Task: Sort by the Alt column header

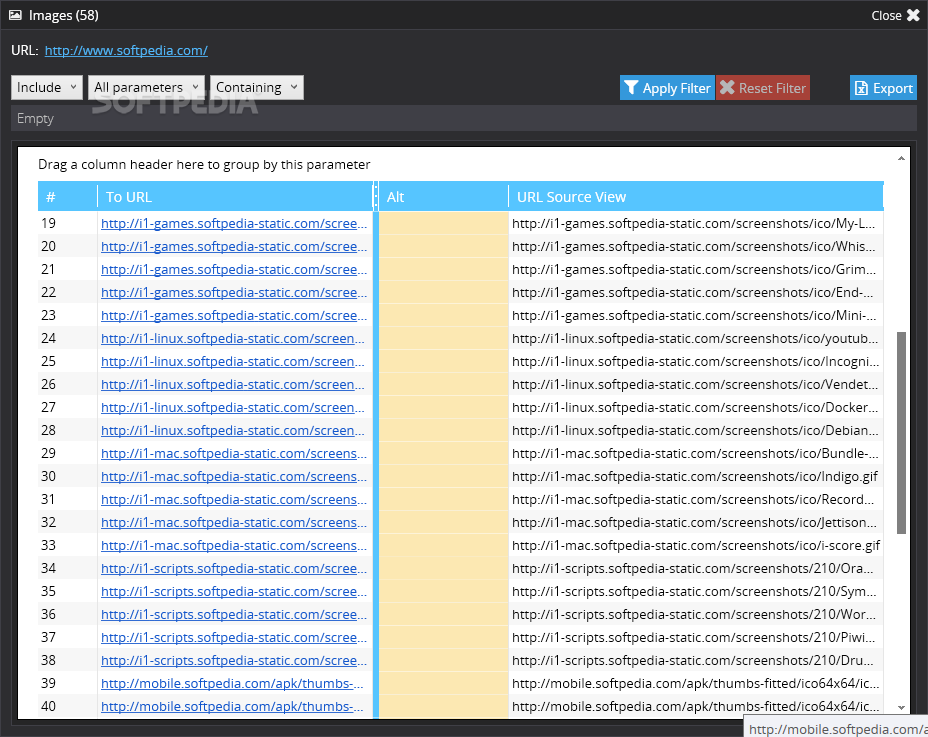Action: 443,197
